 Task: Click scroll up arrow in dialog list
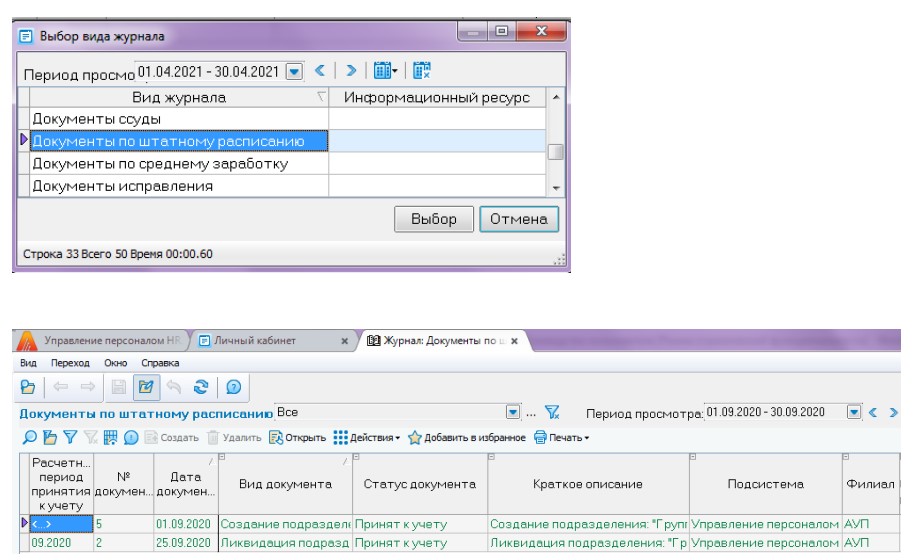click(556, 97)
